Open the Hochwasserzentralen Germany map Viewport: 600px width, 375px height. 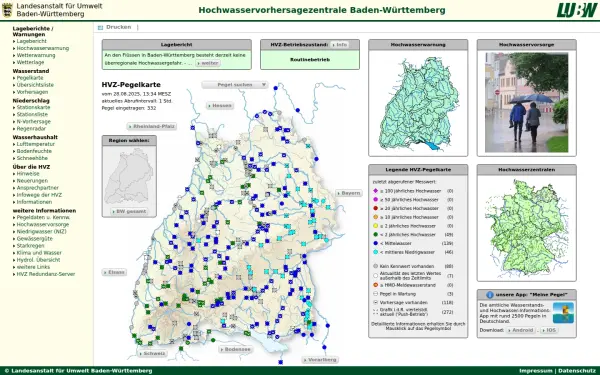pyautogui.click(x=527, y=228)
